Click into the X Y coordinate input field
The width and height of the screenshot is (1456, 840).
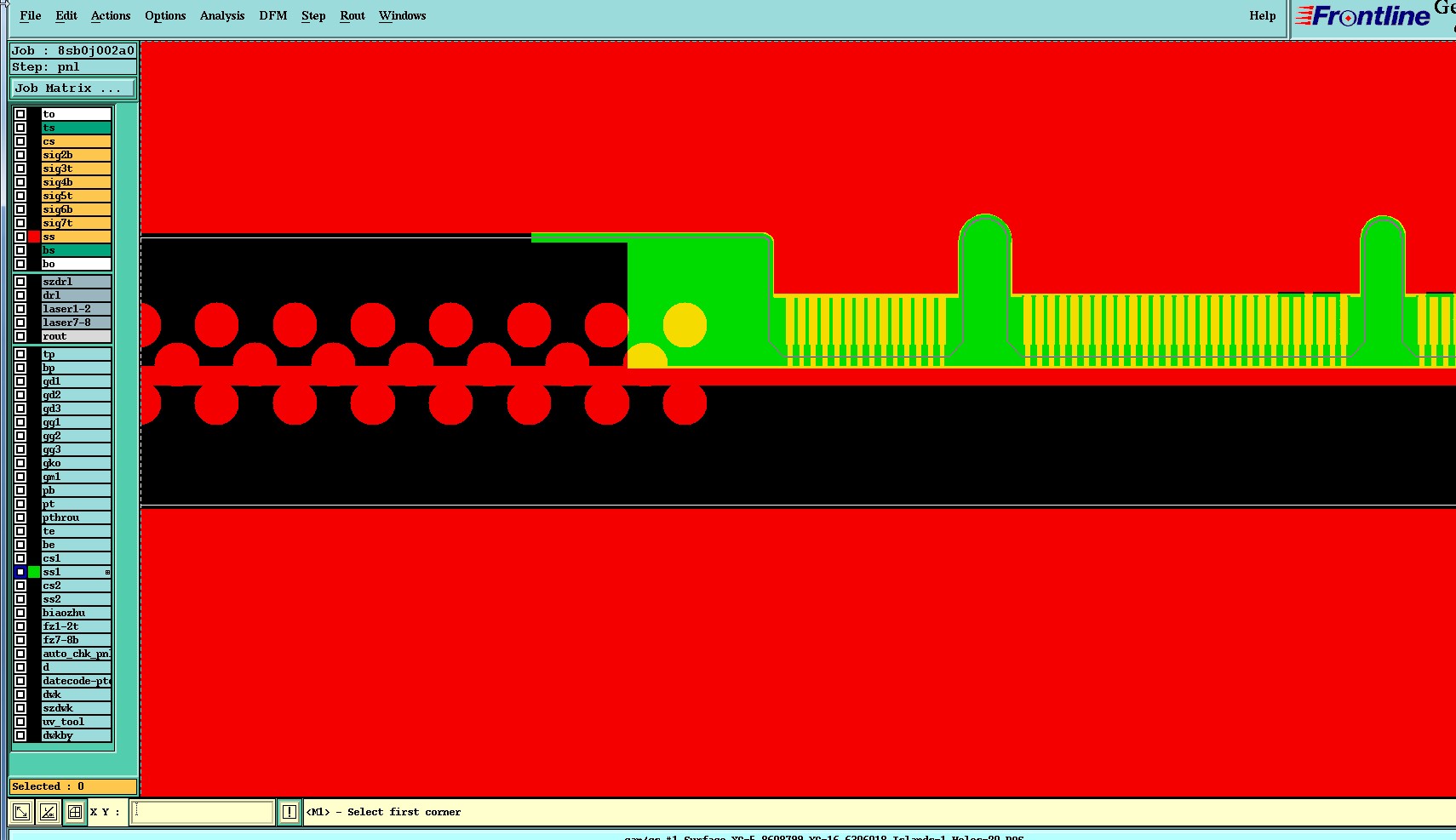tap(202, 812)
